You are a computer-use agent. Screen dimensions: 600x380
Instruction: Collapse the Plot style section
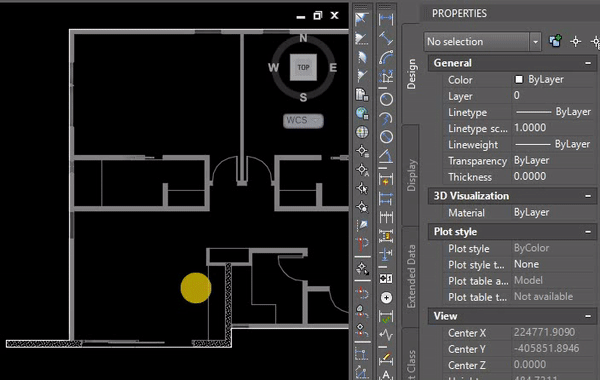pos(588,232)
